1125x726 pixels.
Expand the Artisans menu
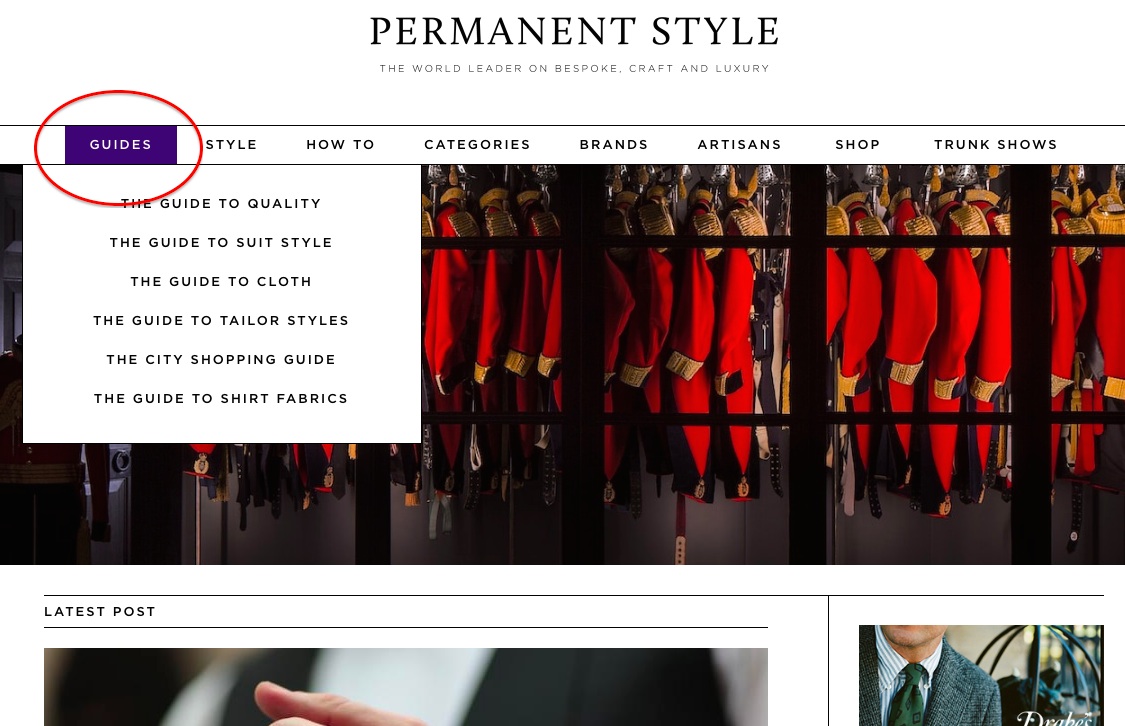[x=740, y=145]
